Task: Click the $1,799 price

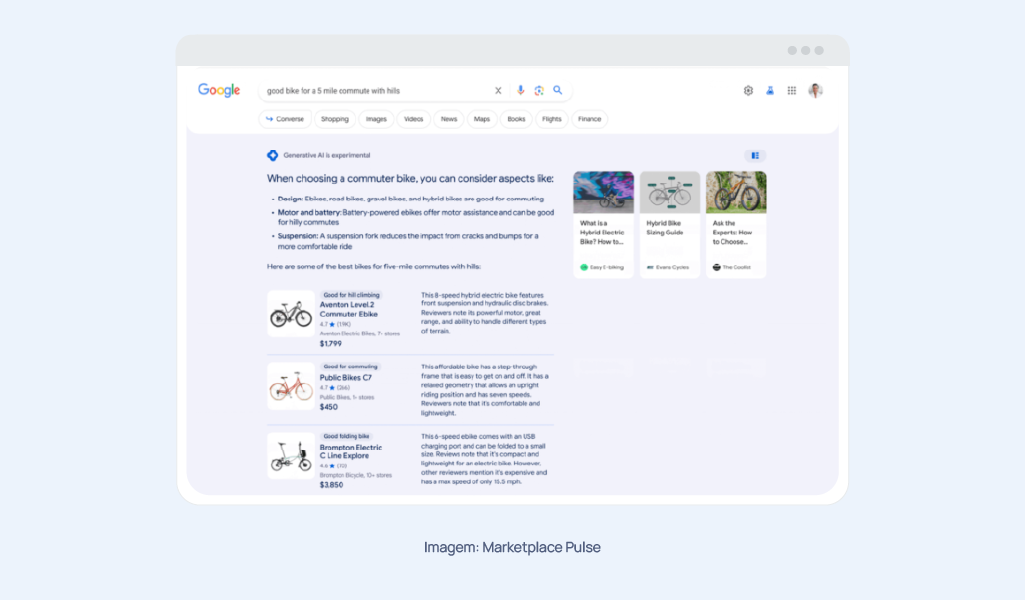Action: coord(331,344)
